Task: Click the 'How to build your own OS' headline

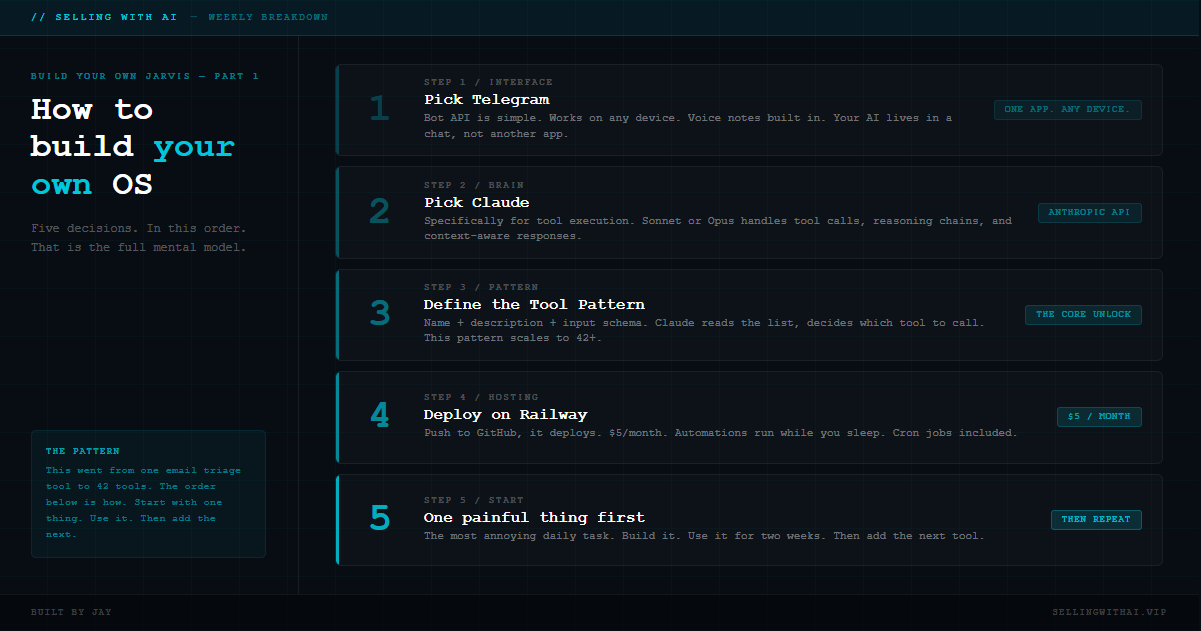Action: 133,146
